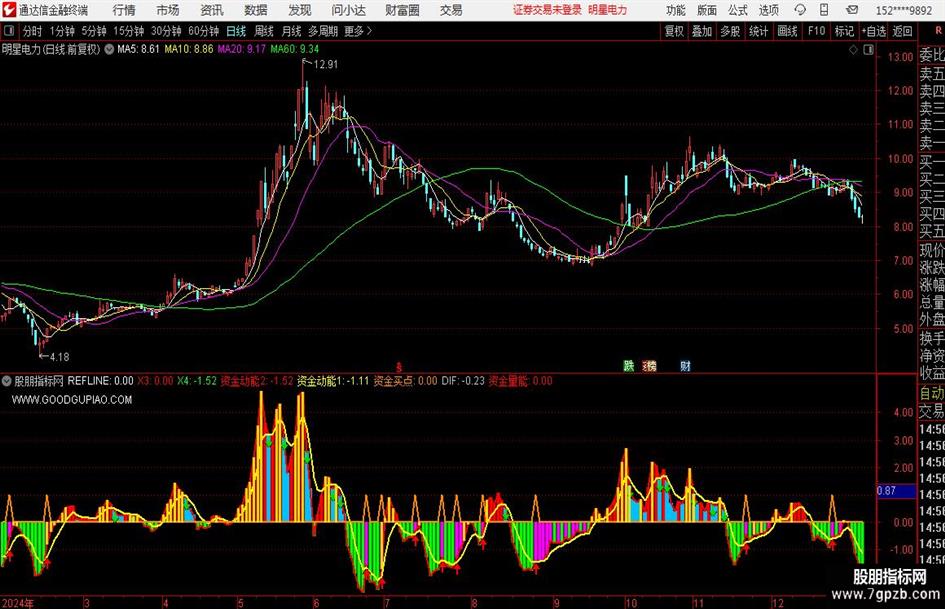Expand the 股朋指标网 indicator dropdown arrow
945x609 pixels.
coord(7,380)
